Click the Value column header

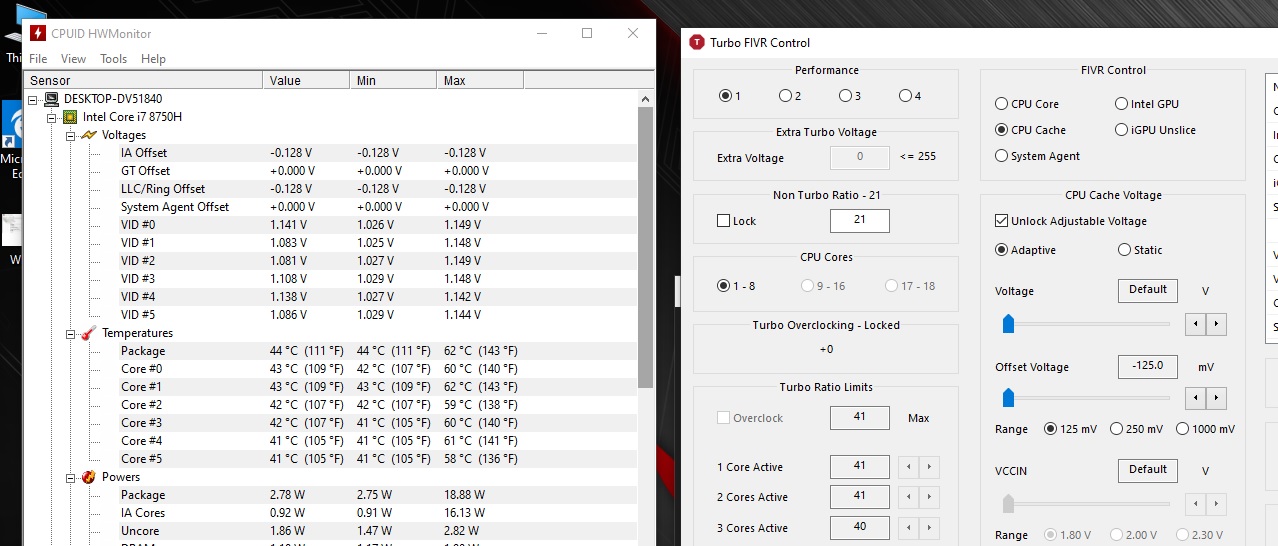coord(306,80)
